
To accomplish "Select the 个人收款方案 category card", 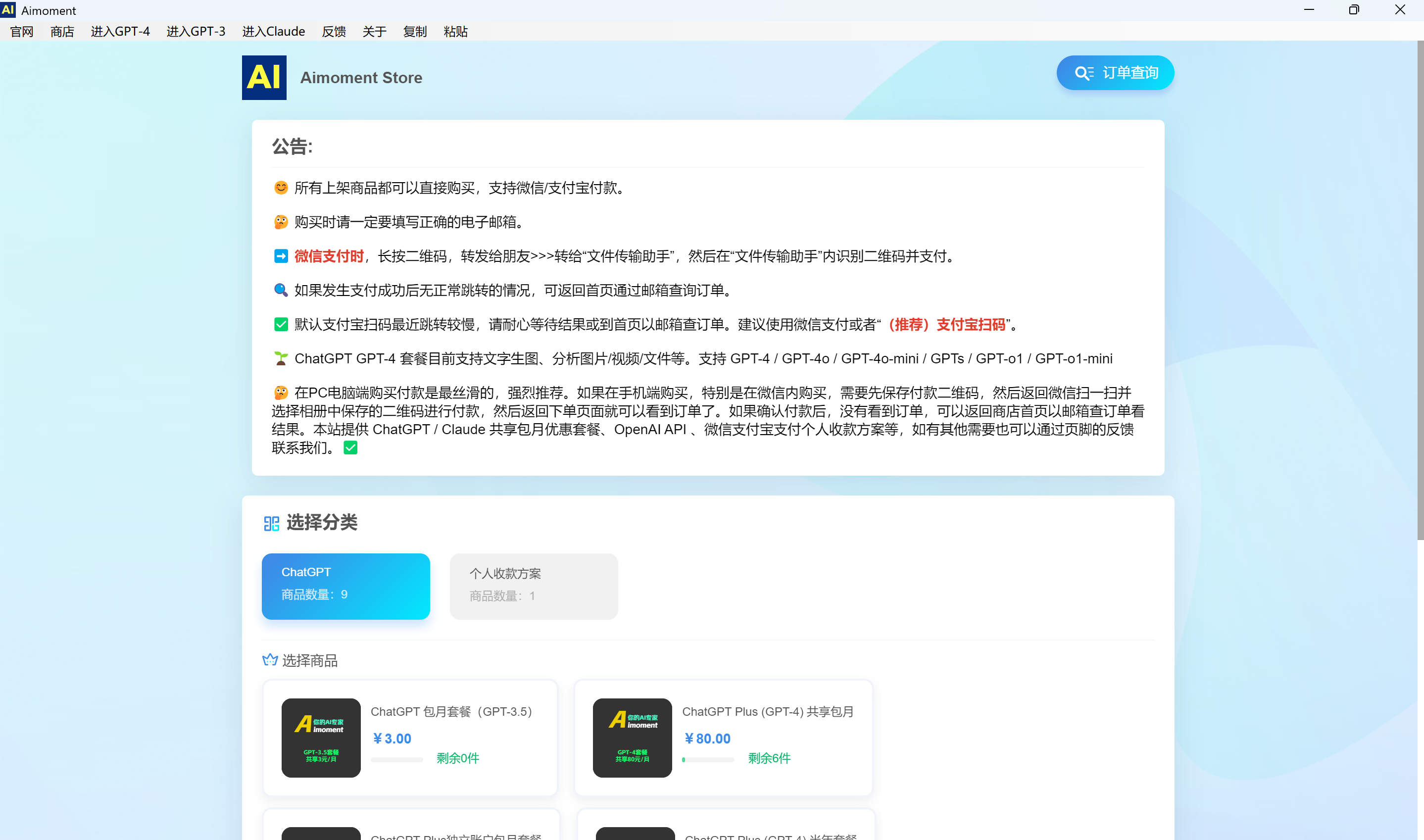I will coord(533,586).
